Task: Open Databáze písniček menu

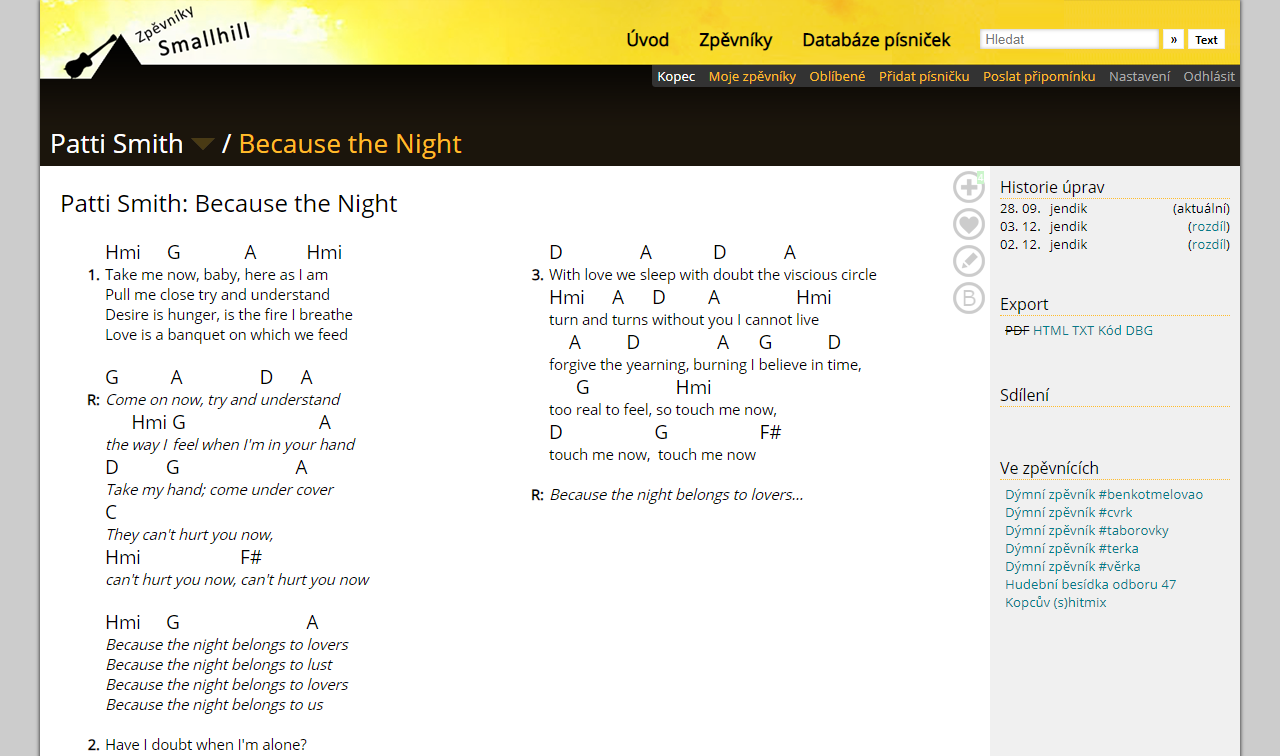Action: point(876,40)
